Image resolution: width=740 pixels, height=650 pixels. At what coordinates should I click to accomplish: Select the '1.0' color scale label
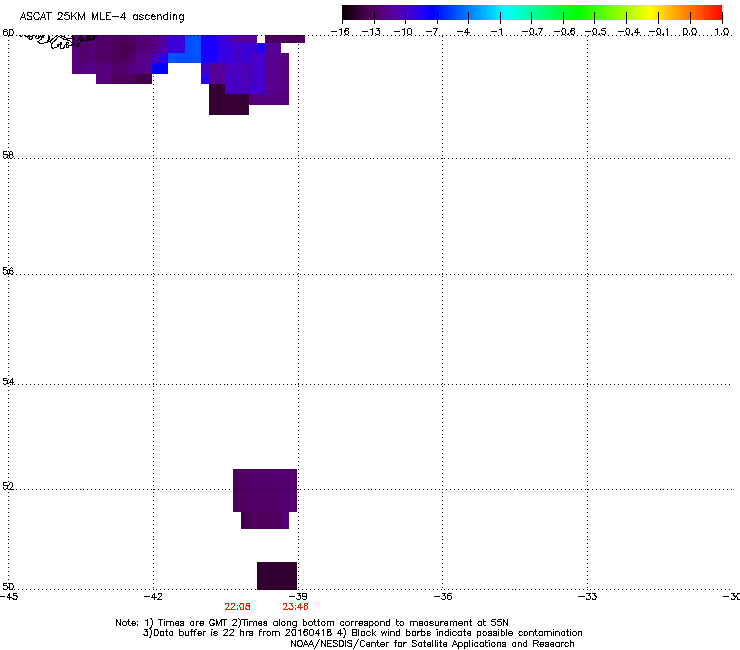coord(722,32)
